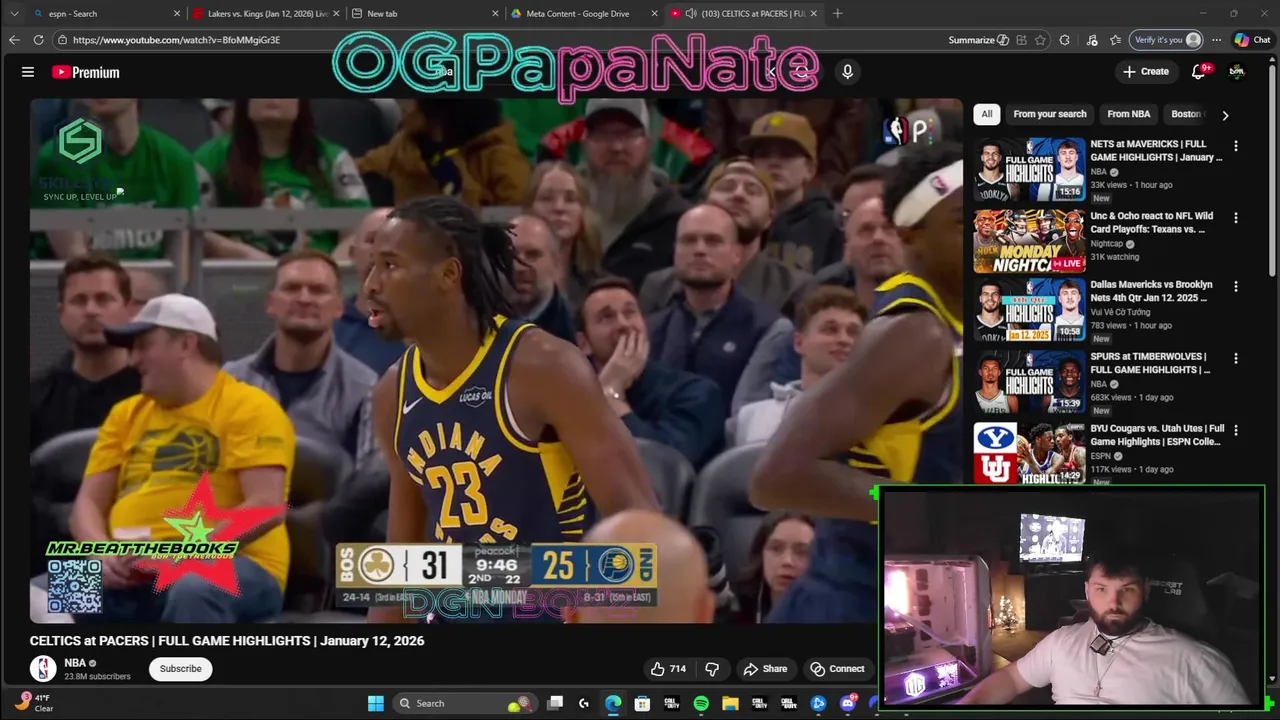Click the Create button
Image resolution: width=1280 pixels, height=720 pixels.
coord(1145,72)
